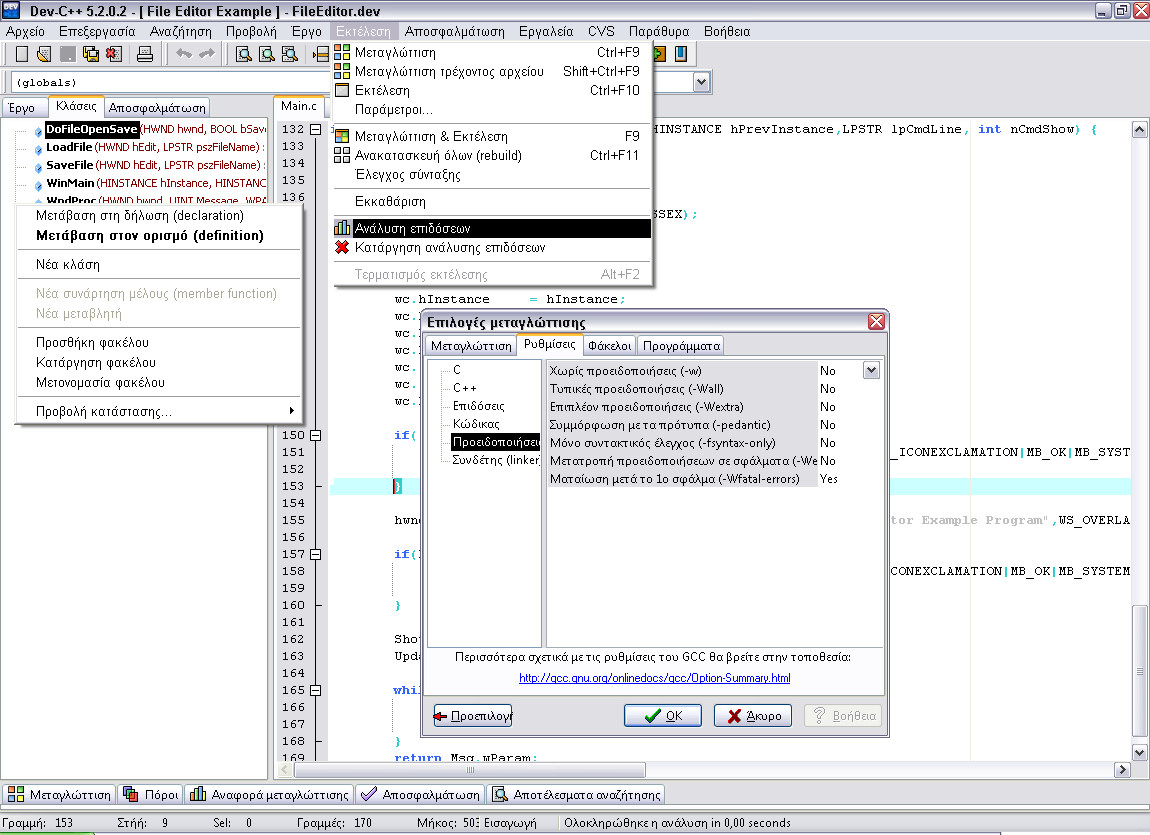Viewport: 1150px width, 835px height.
Task: Expand Προβολή κατάστασης... submenu arrow
Action: pyautogui.click(x=291, y=411)
